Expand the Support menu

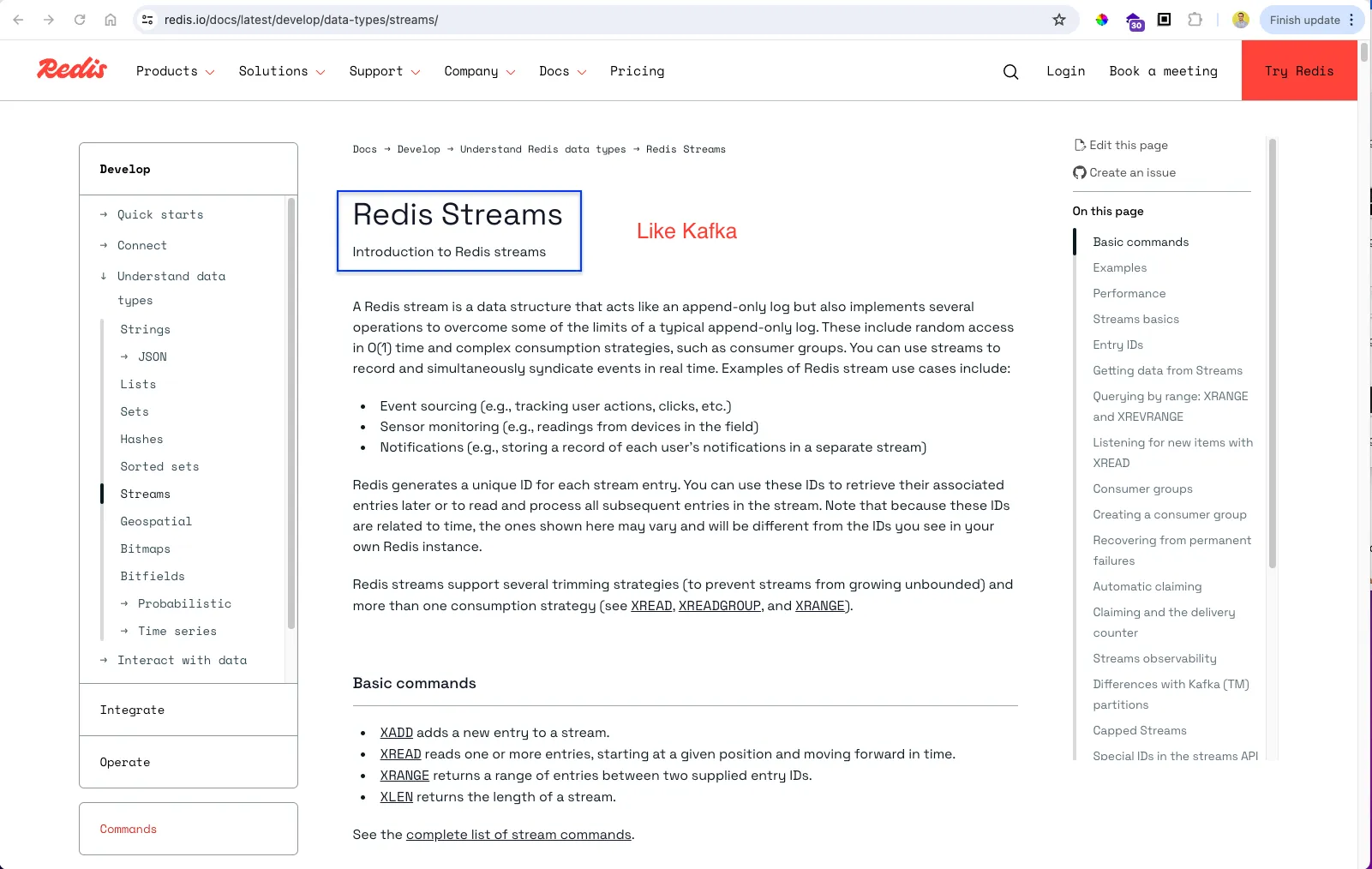click(x=385, y=71)
